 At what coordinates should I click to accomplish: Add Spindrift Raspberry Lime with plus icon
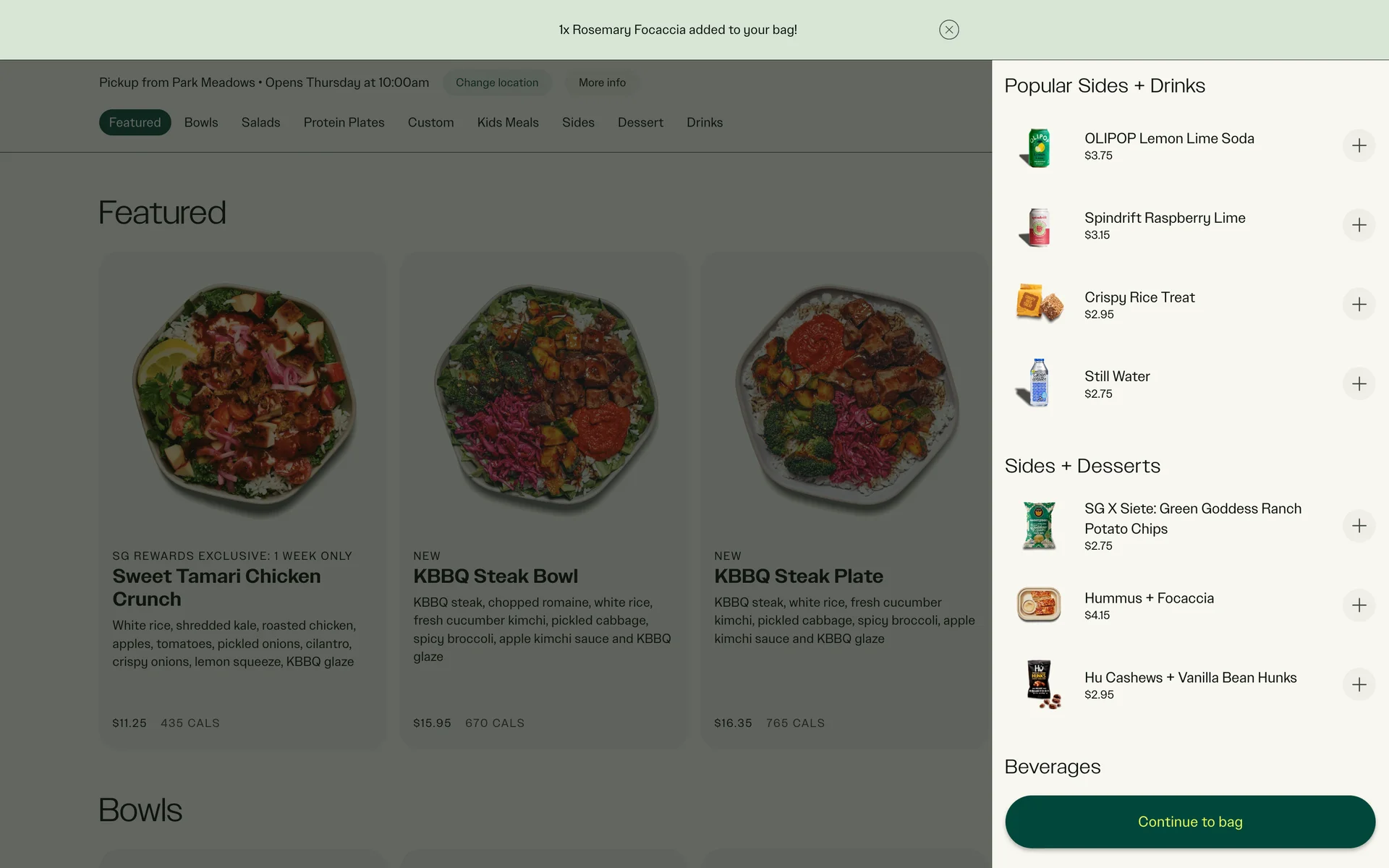(x=1359, y=225)
